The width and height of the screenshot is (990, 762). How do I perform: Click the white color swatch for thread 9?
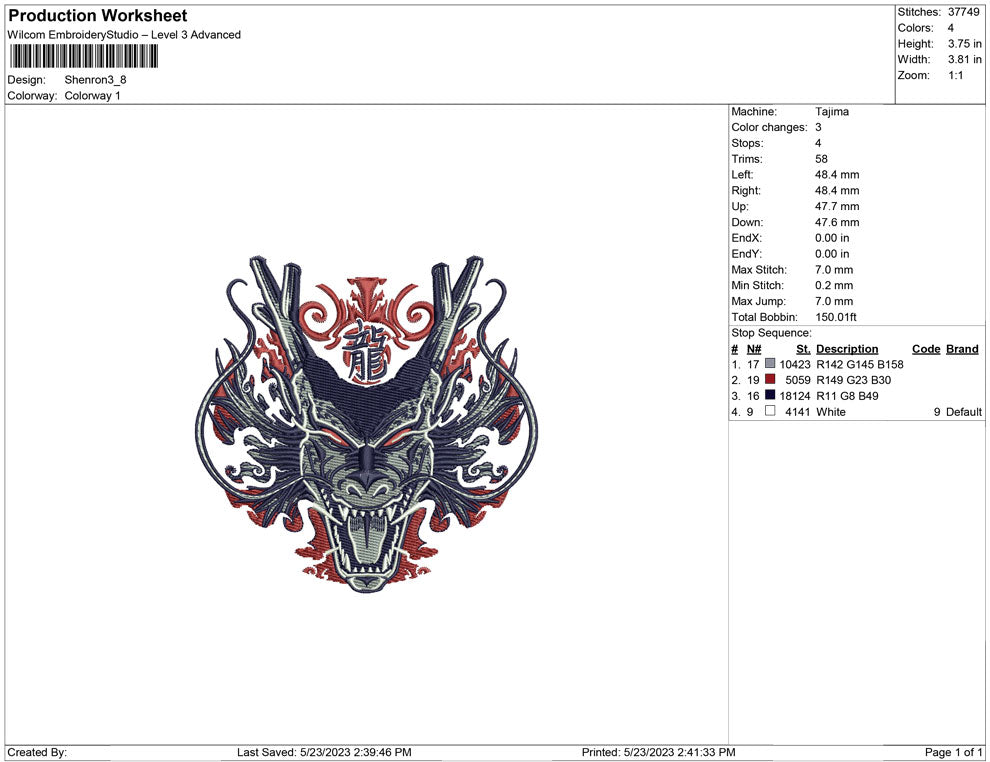click(770, 411)
